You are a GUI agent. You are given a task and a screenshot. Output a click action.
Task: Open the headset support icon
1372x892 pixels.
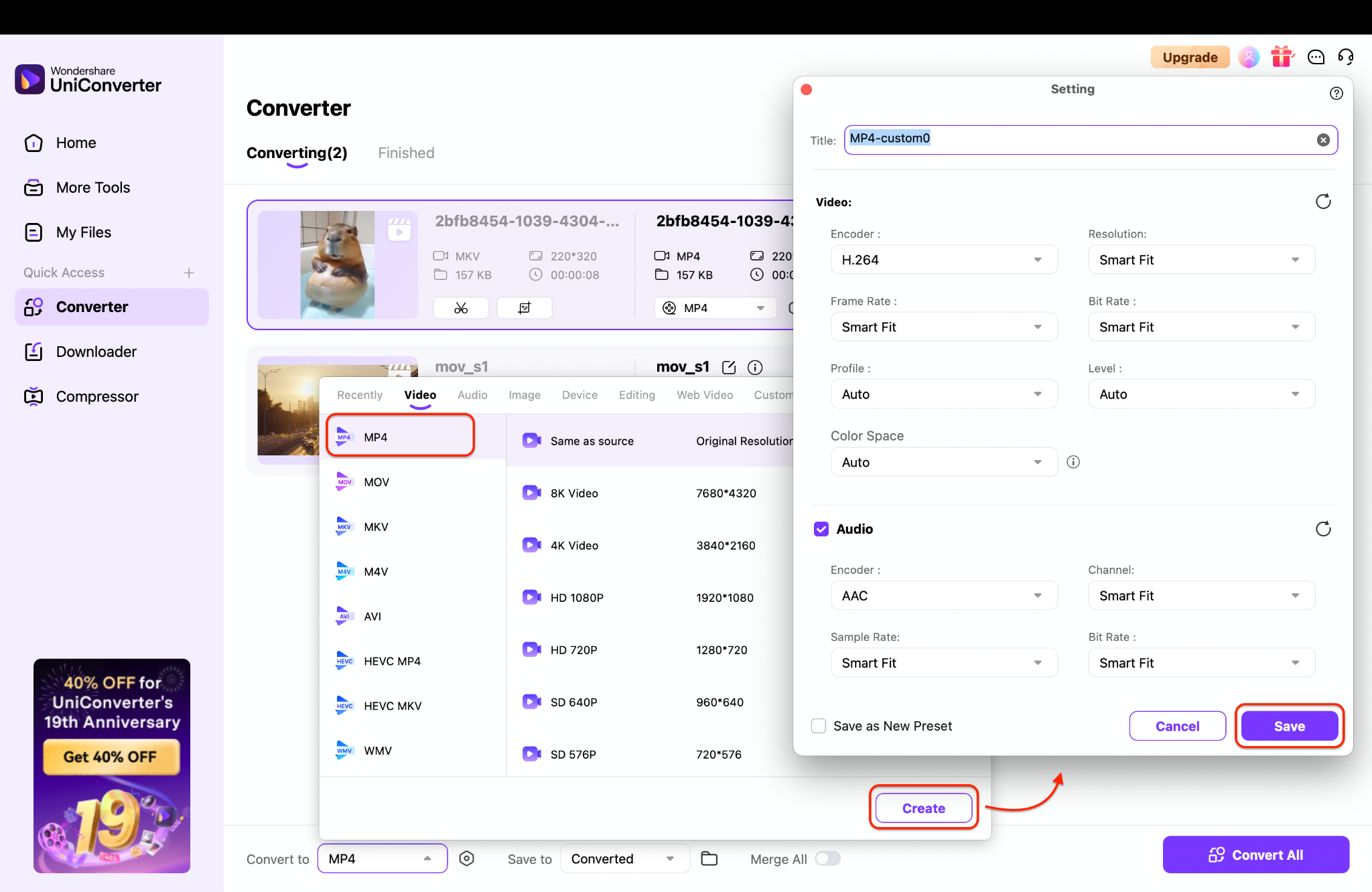1346,58
